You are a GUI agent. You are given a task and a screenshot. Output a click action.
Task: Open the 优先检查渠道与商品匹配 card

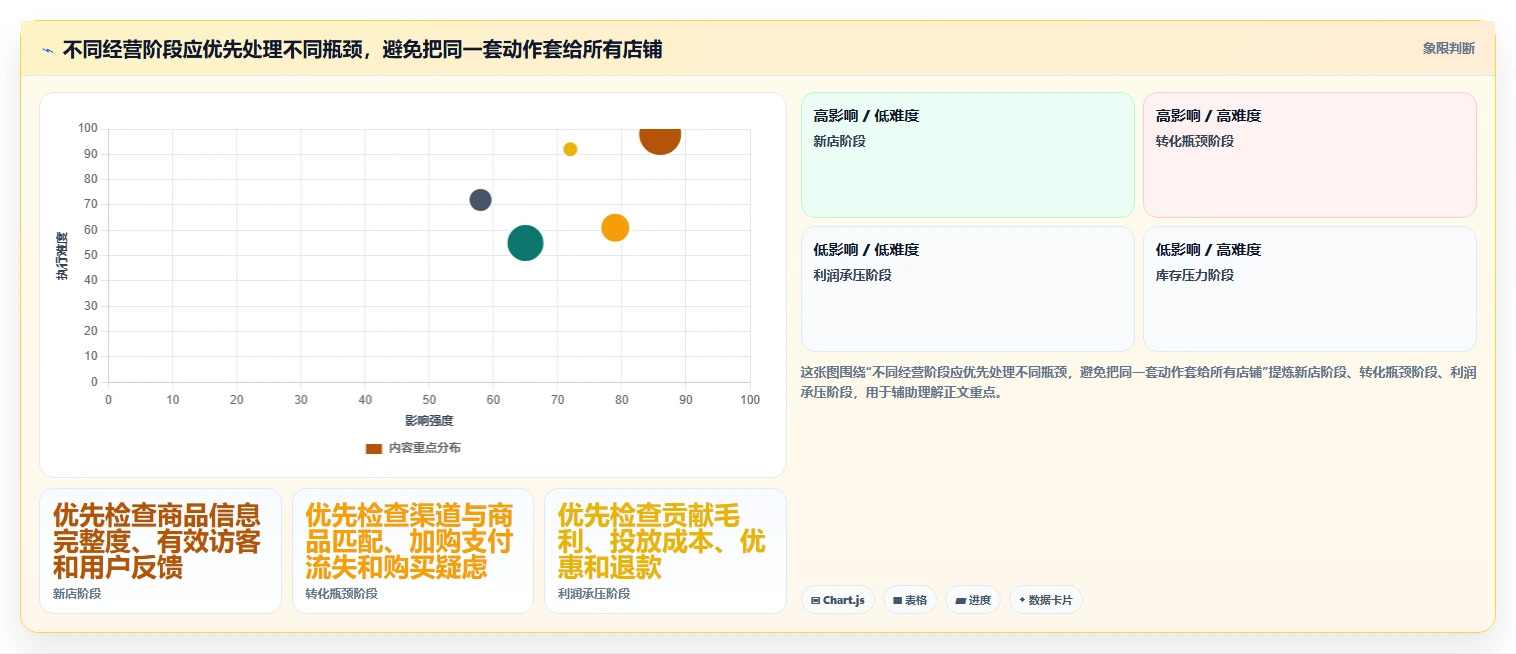click(x=413, y=551)
